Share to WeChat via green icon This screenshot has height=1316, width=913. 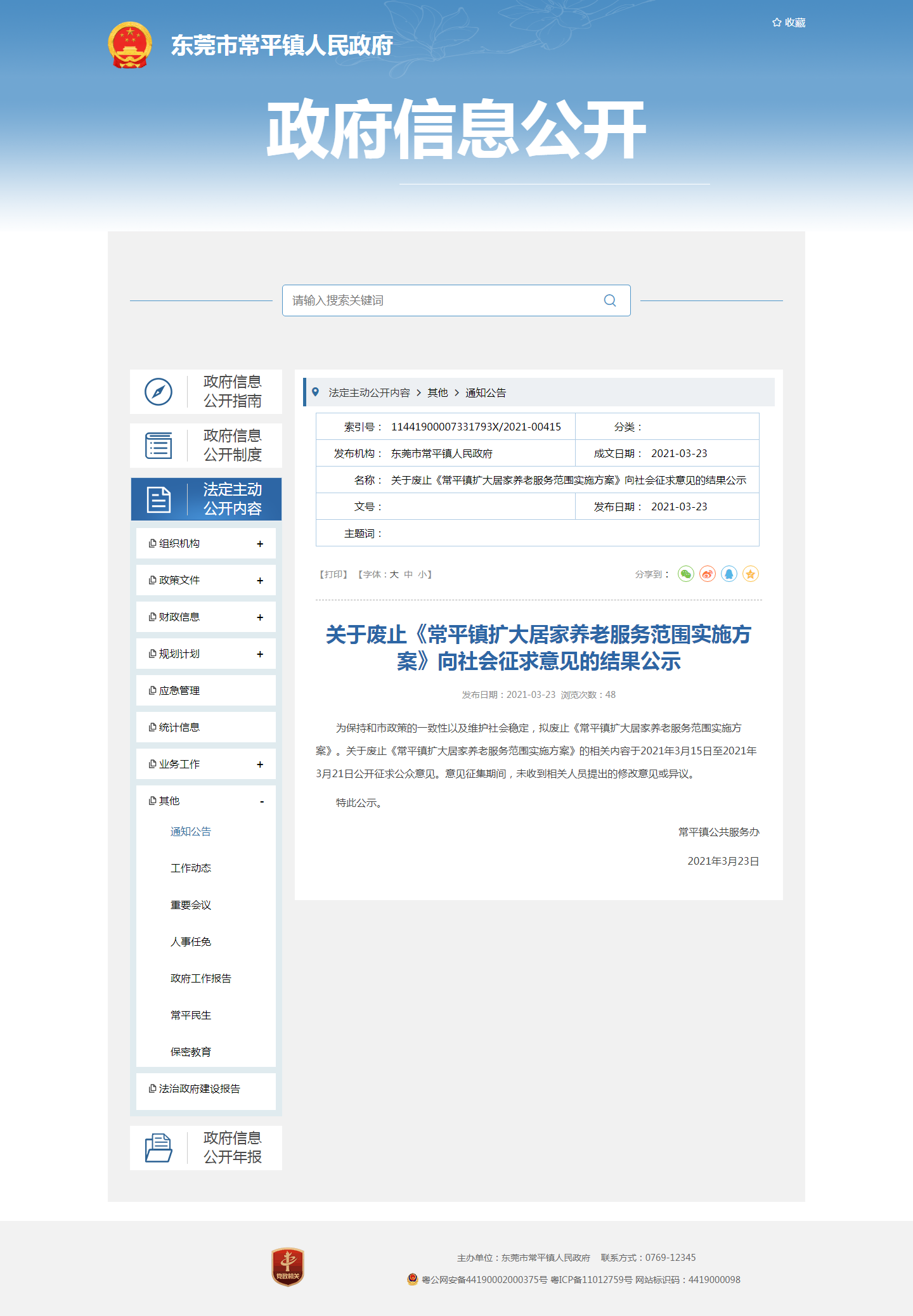(686, 574)
